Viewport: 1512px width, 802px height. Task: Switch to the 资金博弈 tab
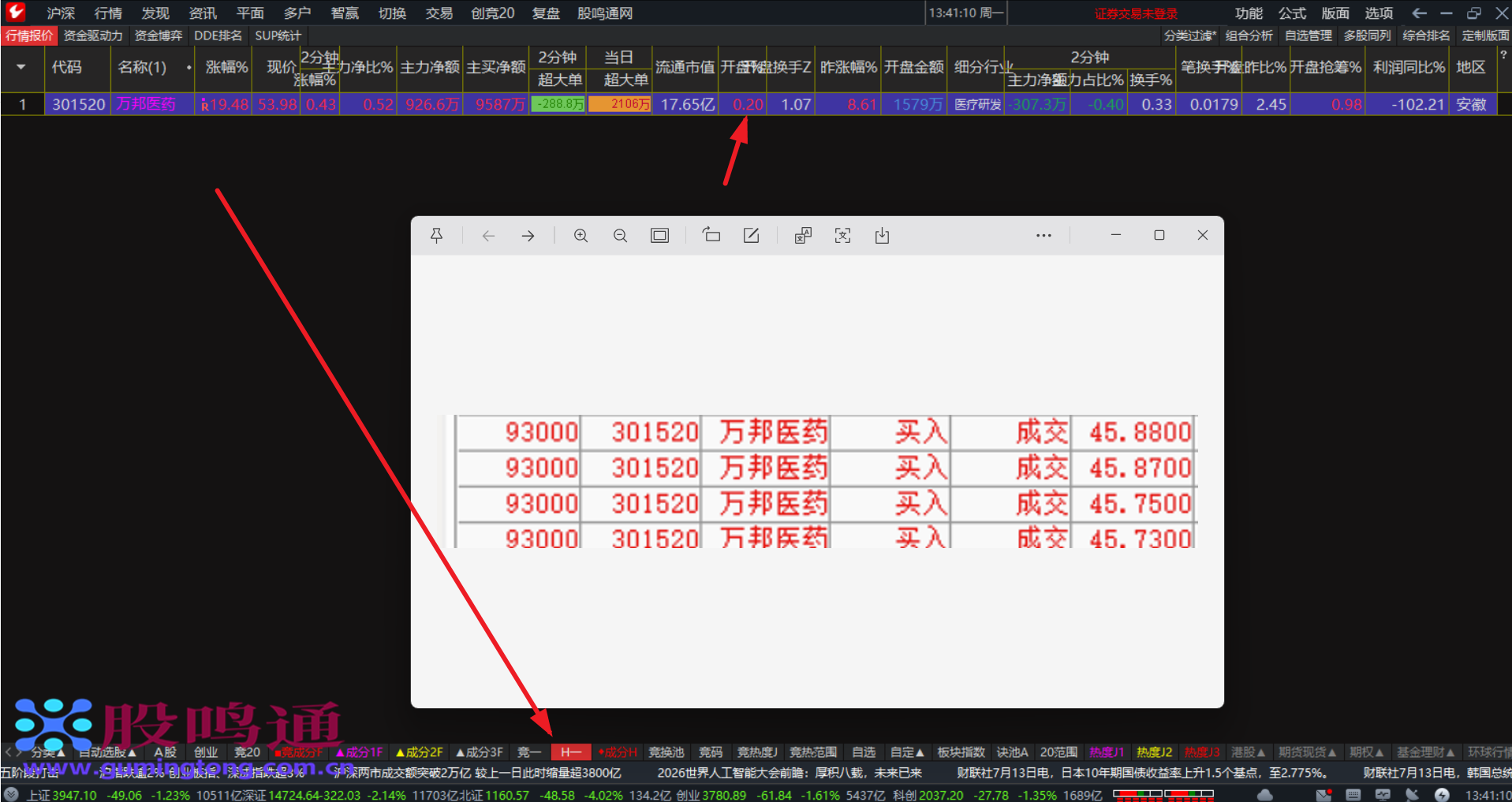(159, 35)
